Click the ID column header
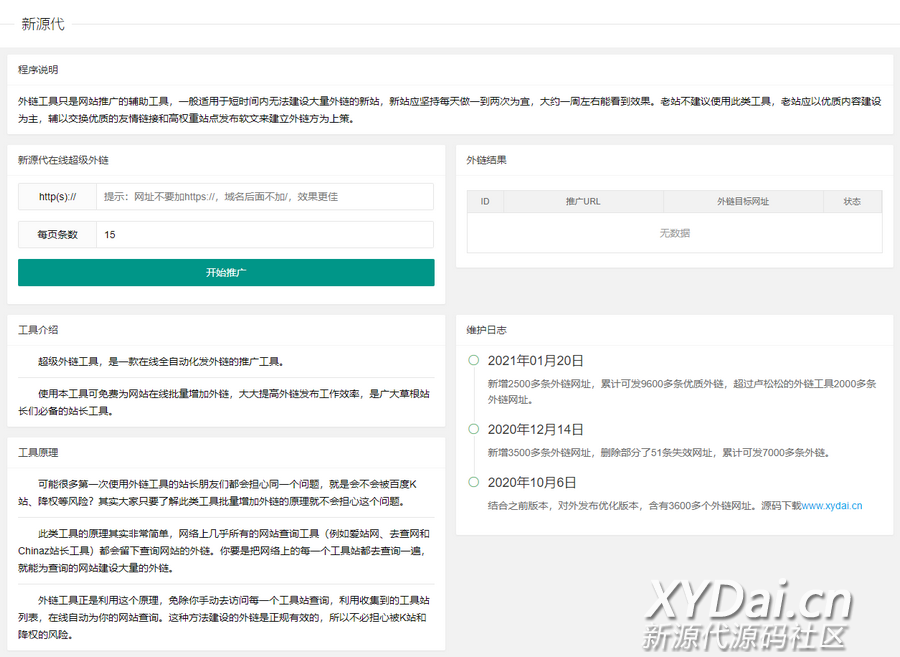Viewport: 900px width, 657px height. [485, 201]
